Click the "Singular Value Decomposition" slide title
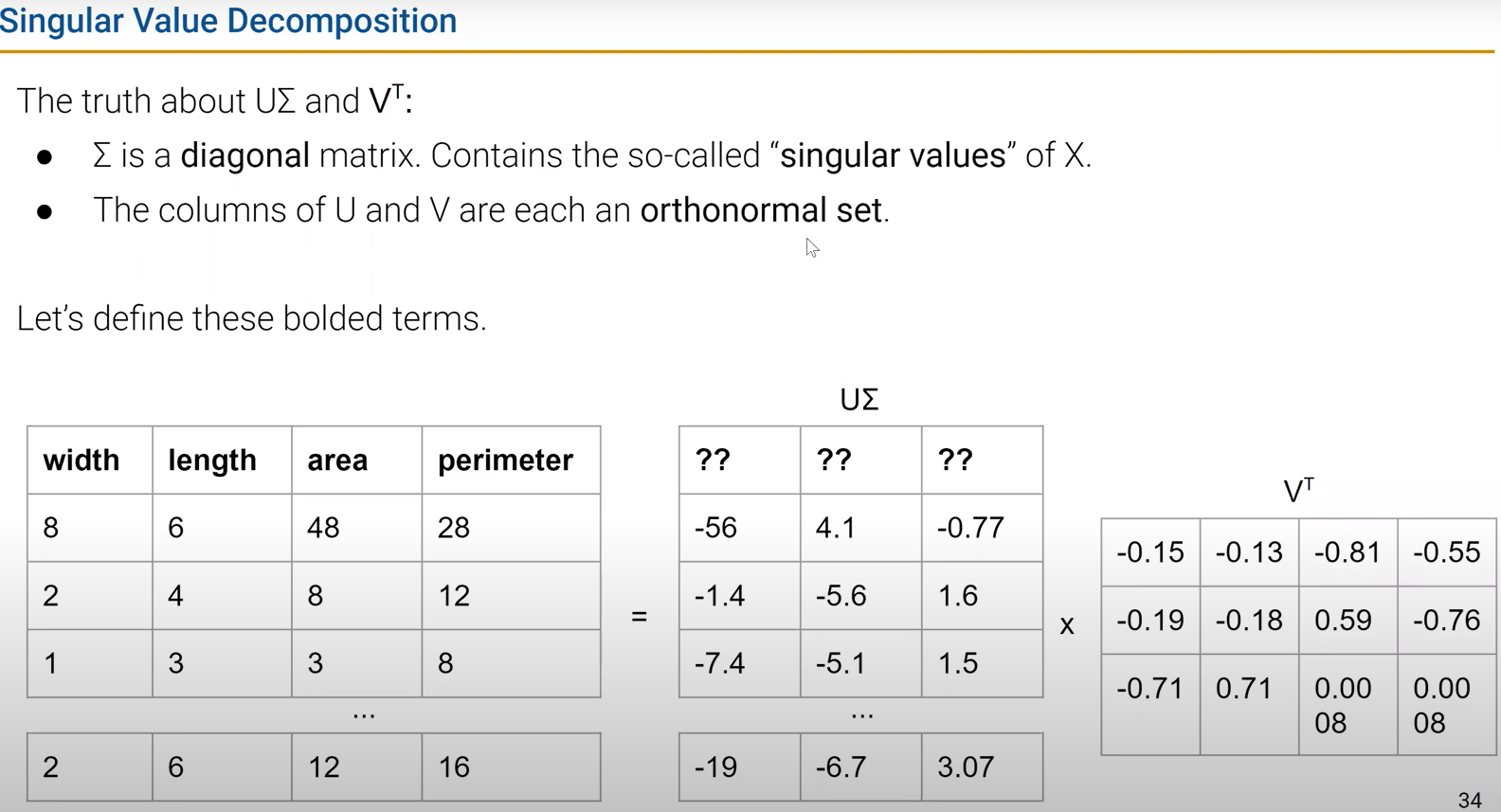Viewport: 1501px width, 812px height. 228,21
